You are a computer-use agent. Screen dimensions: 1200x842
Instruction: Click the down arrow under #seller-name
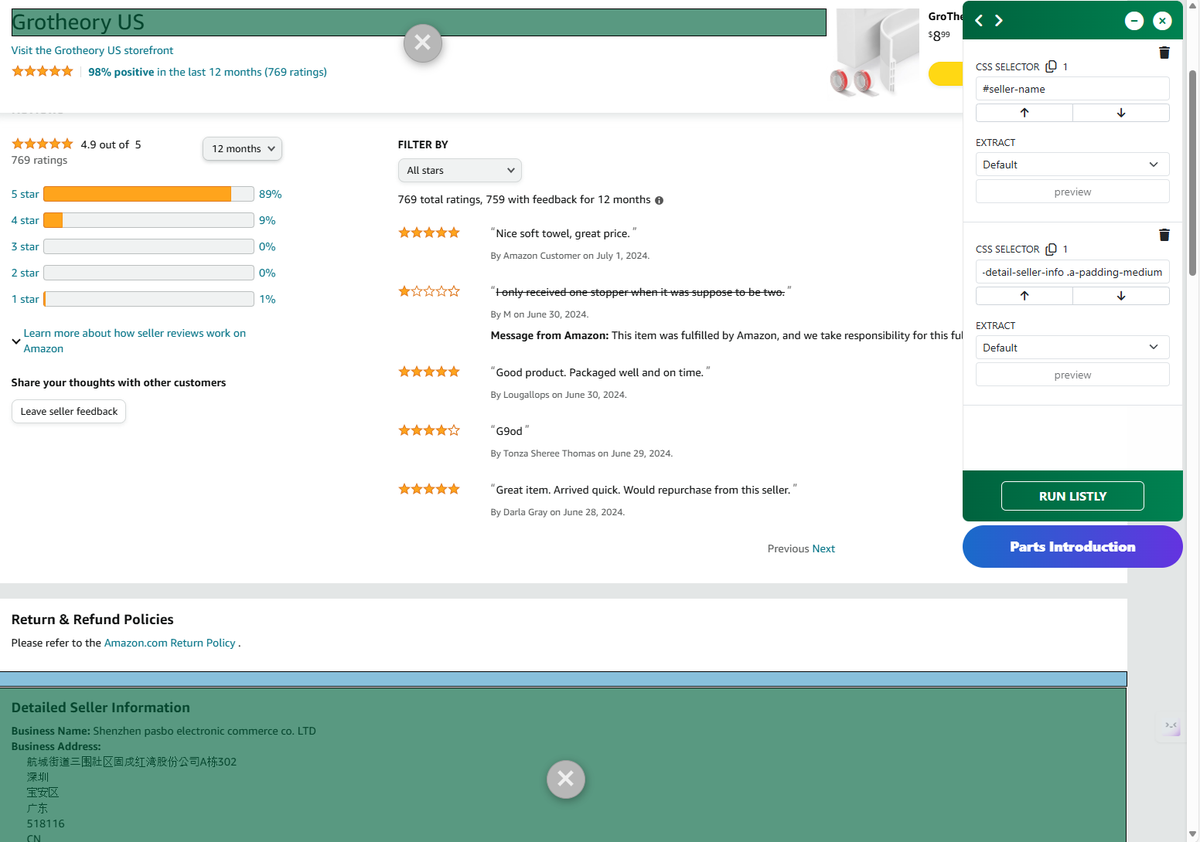point(1121,113)
